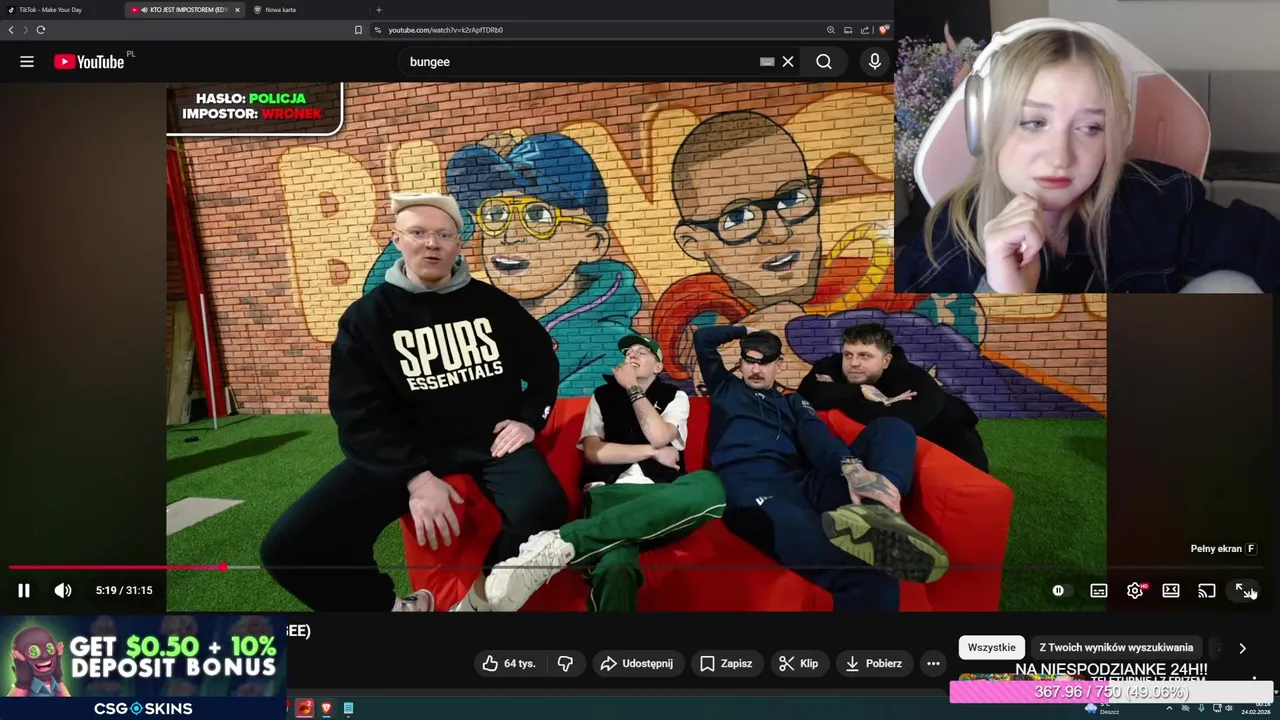Click the streamer webcam overlay
Screen dimensions: 1280x720
(1087, 146)
